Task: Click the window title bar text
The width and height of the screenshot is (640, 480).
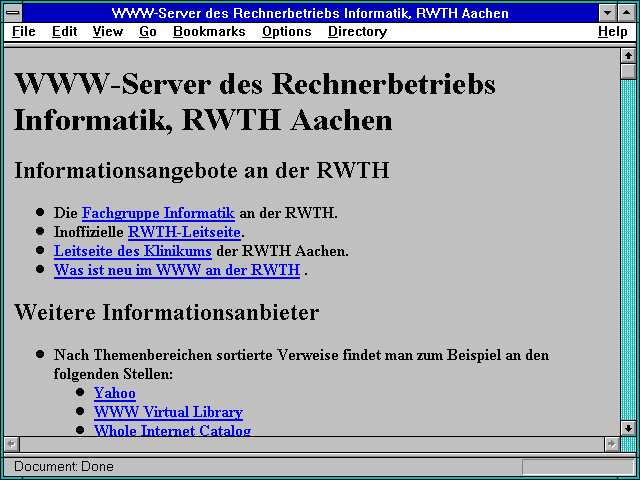Action: (x=310, y=13)
